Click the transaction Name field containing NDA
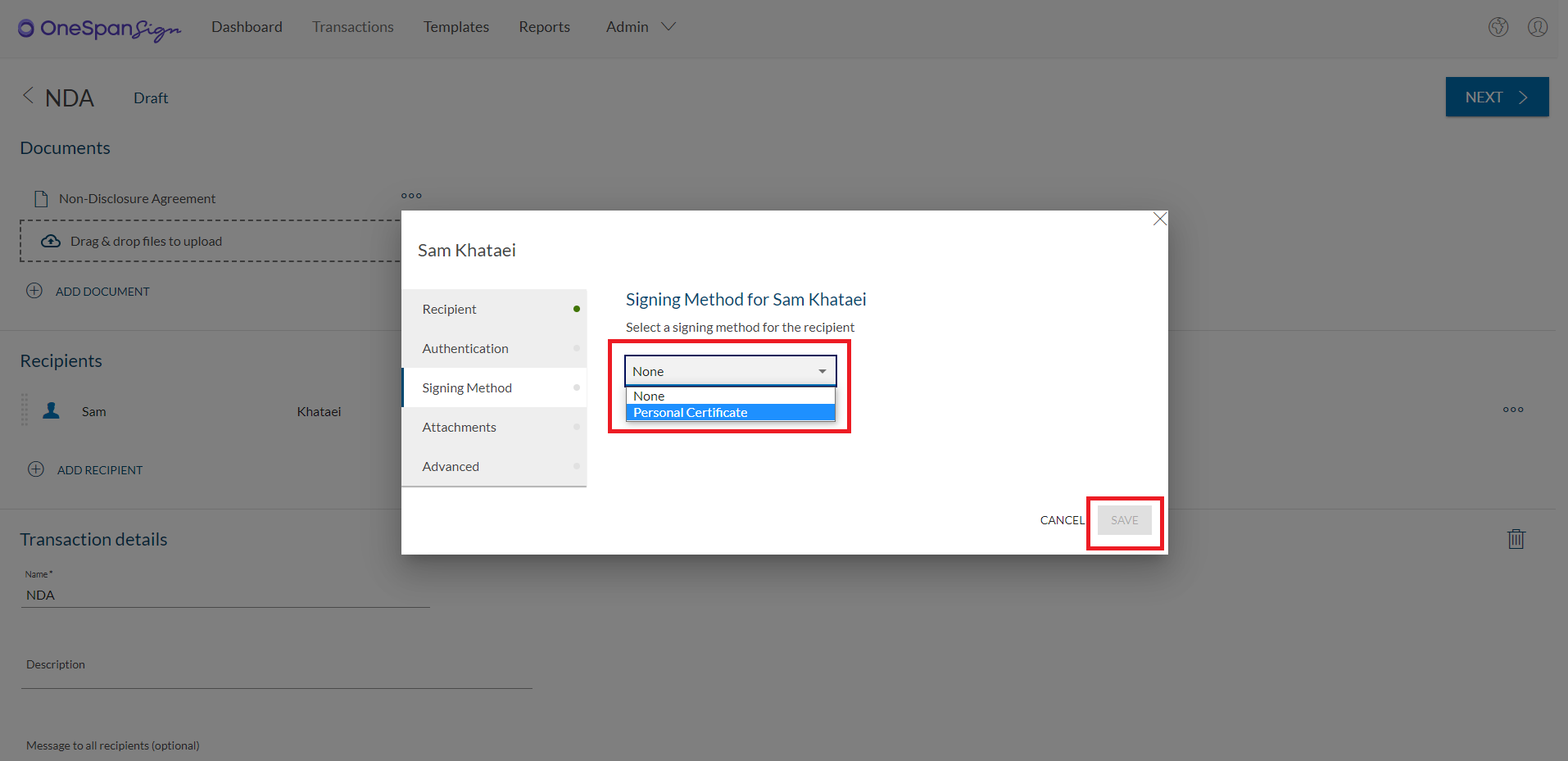The image size is (1568, 761). [225, 596]
